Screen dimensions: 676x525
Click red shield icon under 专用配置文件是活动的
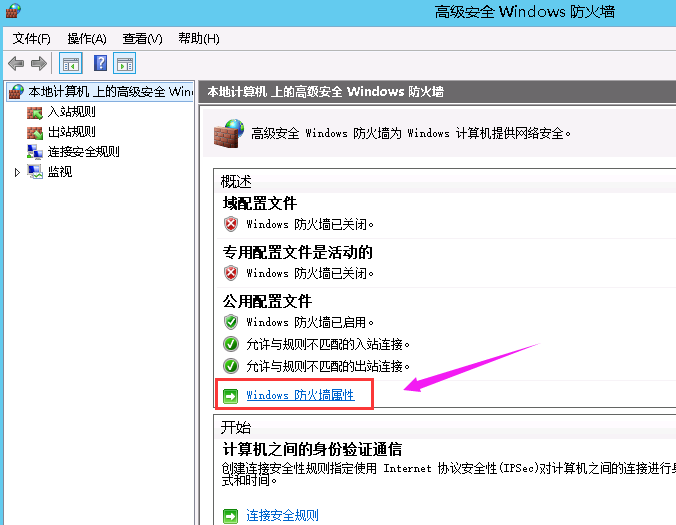(231, 273)
